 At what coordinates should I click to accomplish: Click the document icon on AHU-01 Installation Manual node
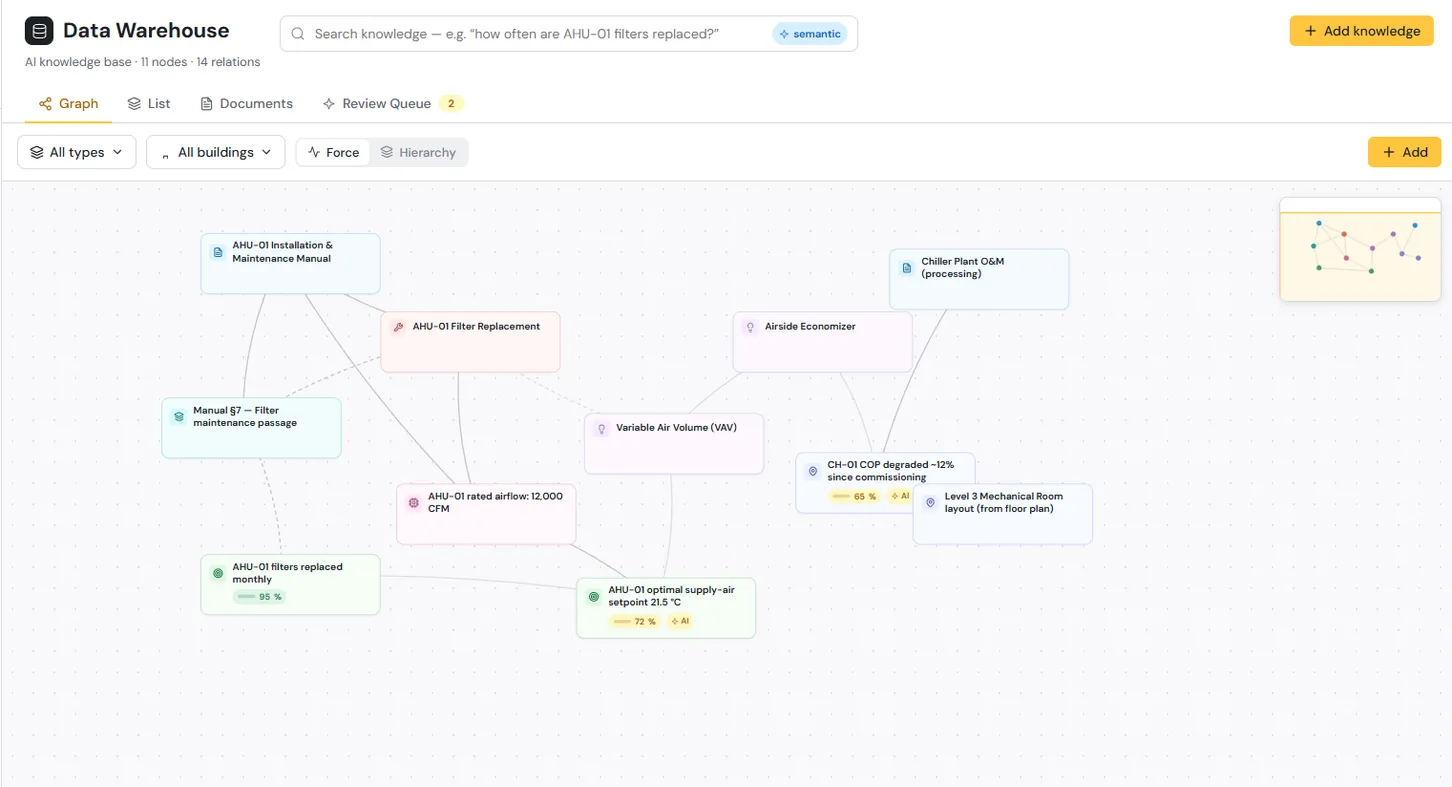(x=218, y=252)
